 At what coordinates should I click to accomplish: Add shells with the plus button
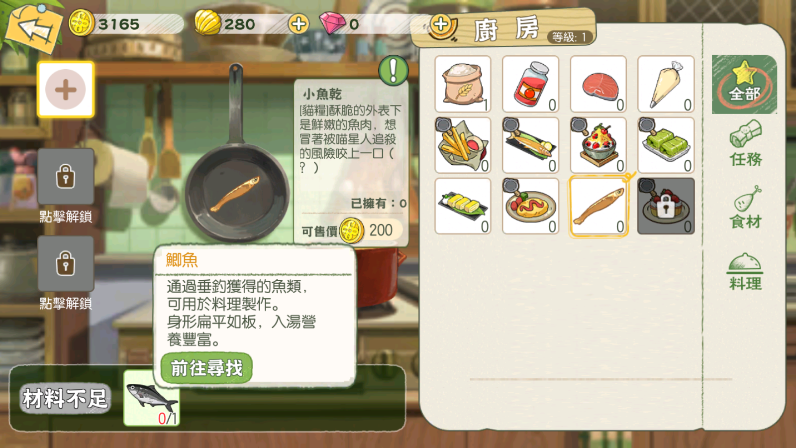pyautogui.click(x=298, y=24)
